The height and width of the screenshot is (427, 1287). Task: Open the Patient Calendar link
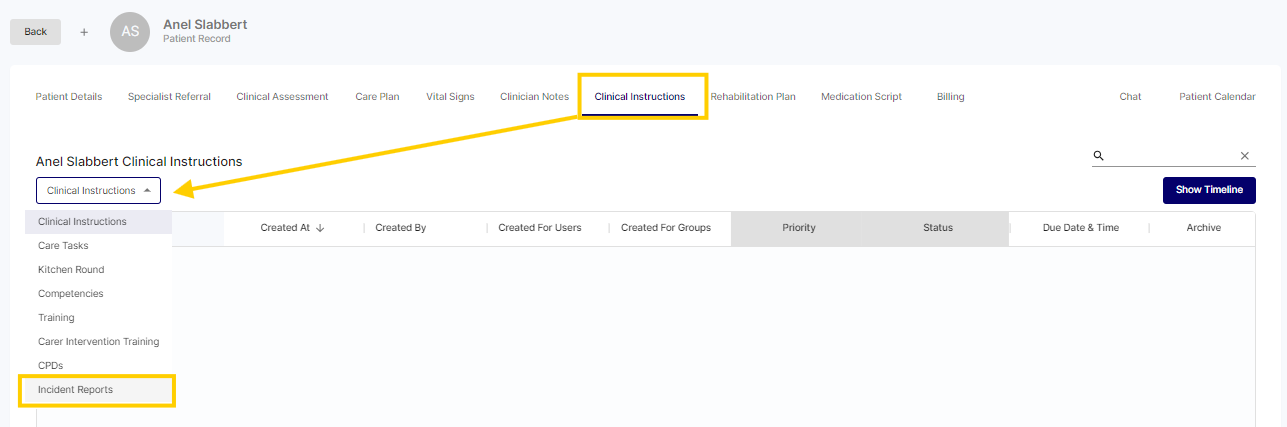[x=1217, y=97]
